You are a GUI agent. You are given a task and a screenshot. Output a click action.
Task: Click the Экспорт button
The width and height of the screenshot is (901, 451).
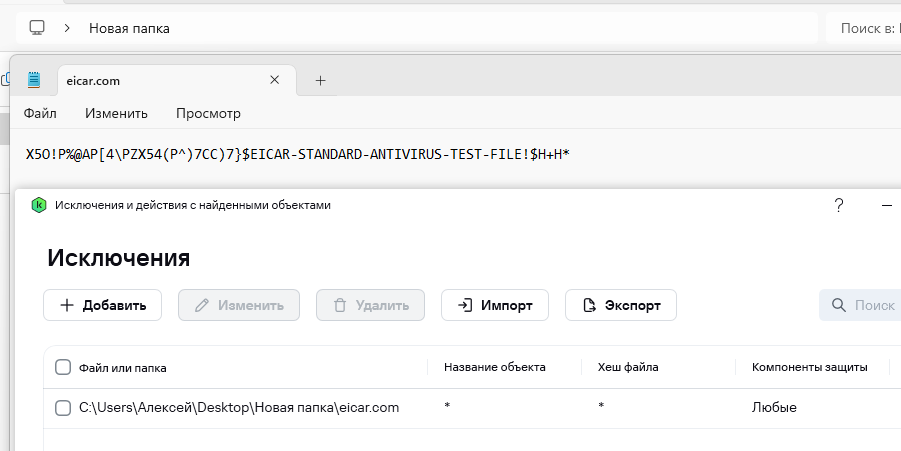pos(620,305)
